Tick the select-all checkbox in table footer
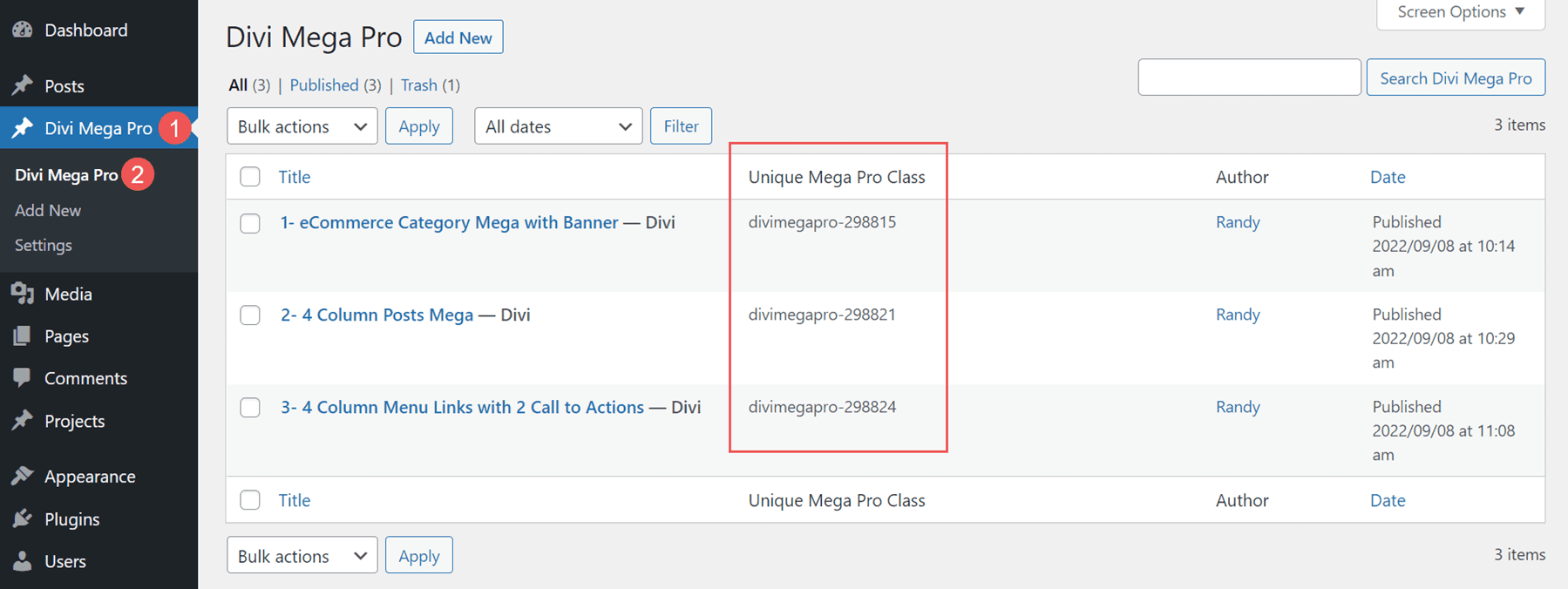The width and height of the screenshot is (1568, 589). click(250, 500)
